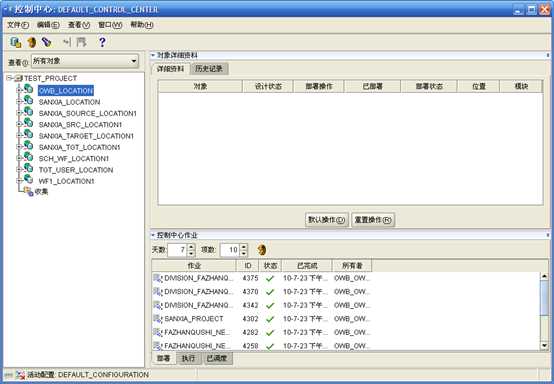Sort jobs by the 已完成 column header
This screenshot has width=554, height=384.
[x=307, y=266]
